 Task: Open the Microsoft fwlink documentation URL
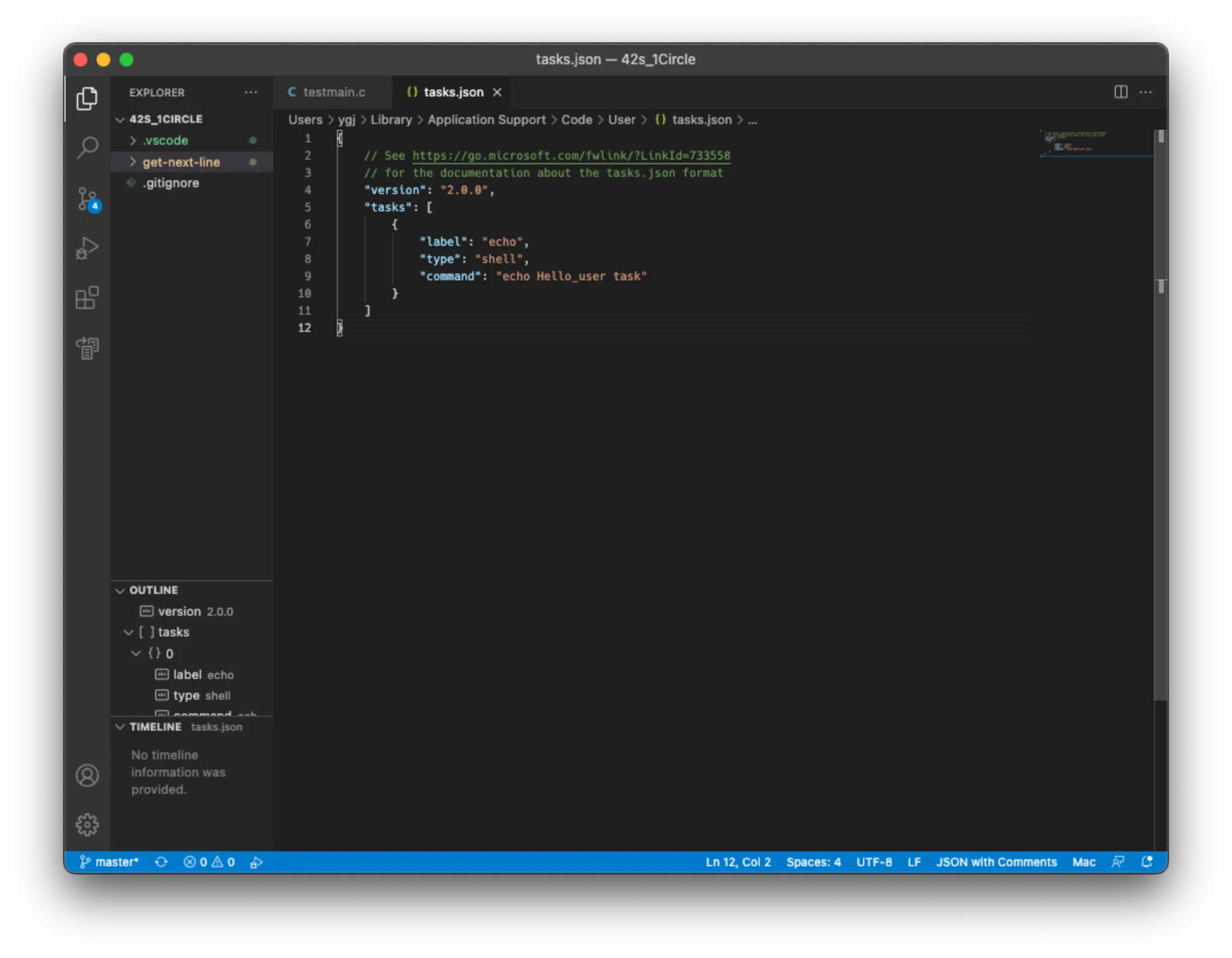click(x=570, y=155)
